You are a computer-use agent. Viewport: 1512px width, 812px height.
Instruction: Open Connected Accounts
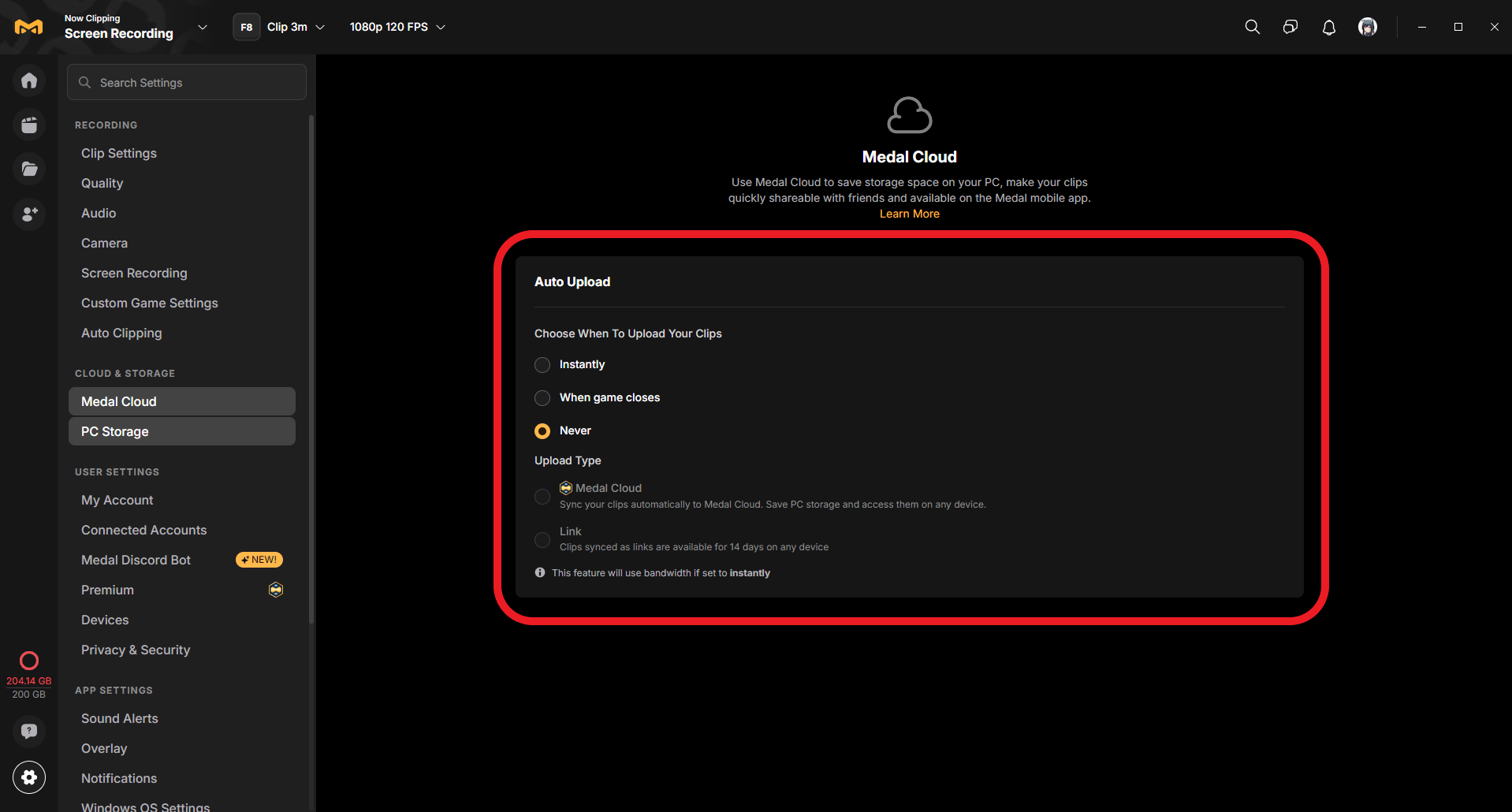pos(182,531)
